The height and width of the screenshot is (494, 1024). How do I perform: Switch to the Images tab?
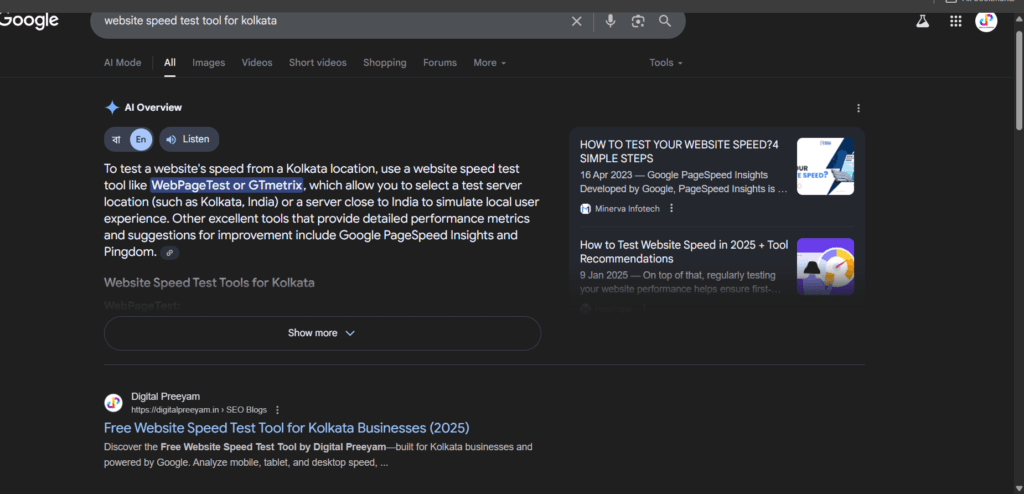(208, 63)
